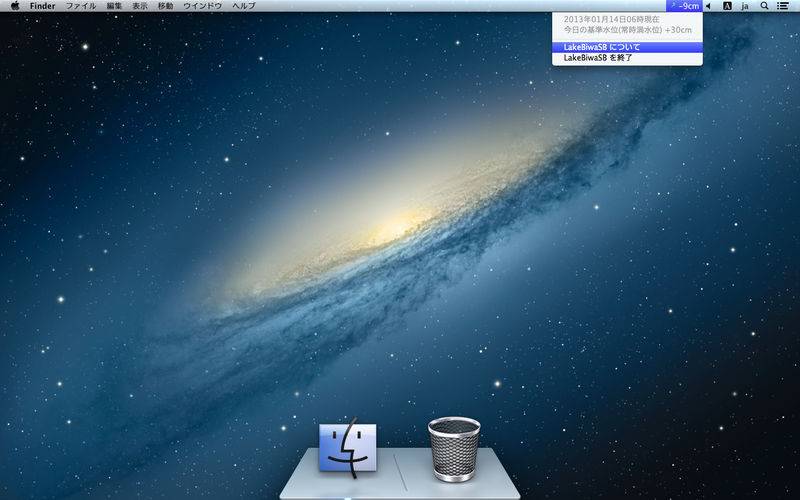
Task: Open the 編集 menu
Action: pyautogui.click(x=114, y=6)
